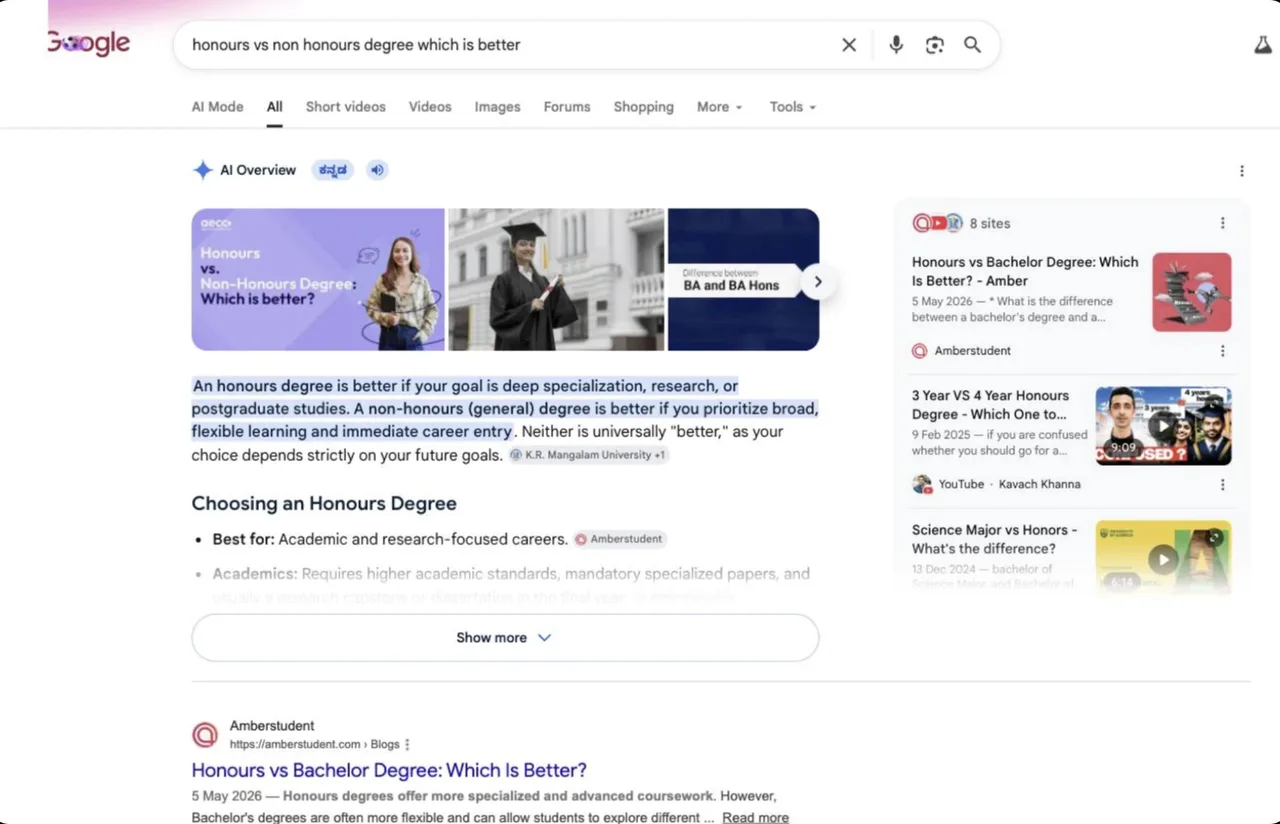Click the https://amberstudent.com › Blogs URL text
This screenshot has width=1280, height=824.
pos(314,744)
